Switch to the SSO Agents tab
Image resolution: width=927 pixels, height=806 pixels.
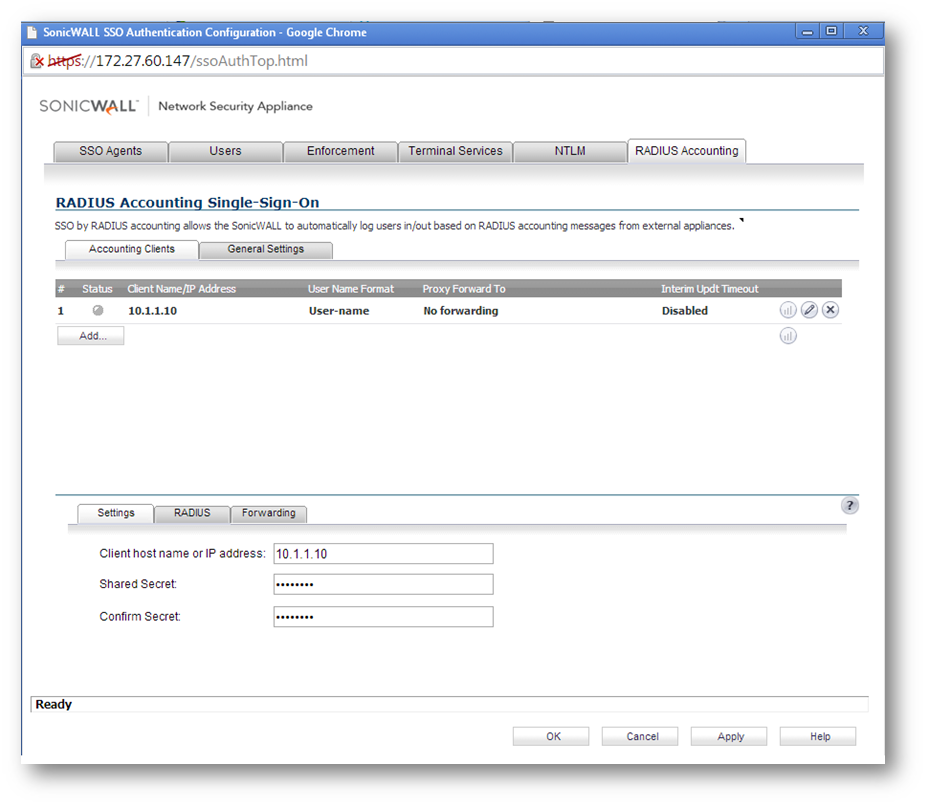coord(110,152)
